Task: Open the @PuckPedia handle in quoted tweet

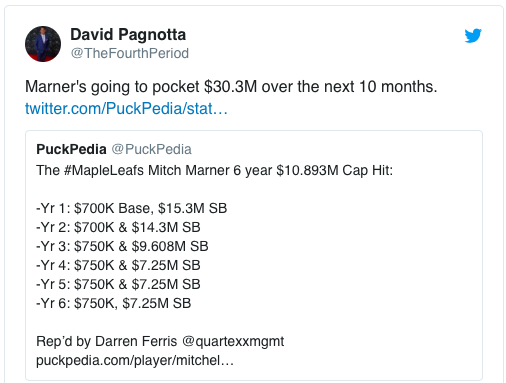Action: (151, 149)
